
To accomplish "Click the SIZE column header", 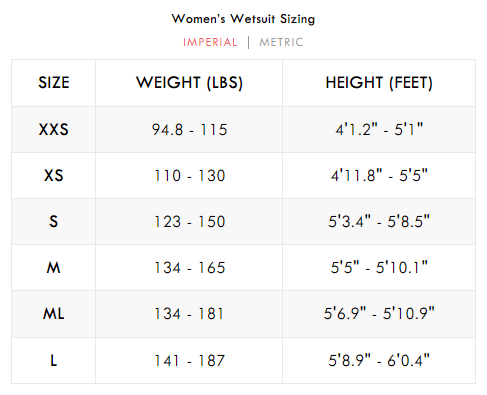I will point(54,83).
